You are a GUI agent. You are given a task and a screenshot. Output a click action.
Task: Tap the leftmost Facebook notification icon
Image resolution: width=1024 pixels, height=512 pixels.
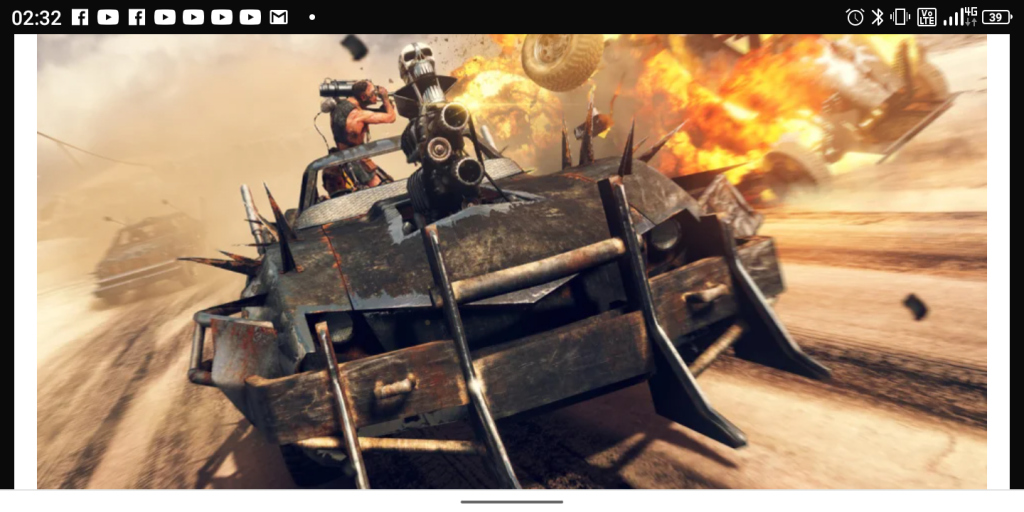tap(80, 17)
